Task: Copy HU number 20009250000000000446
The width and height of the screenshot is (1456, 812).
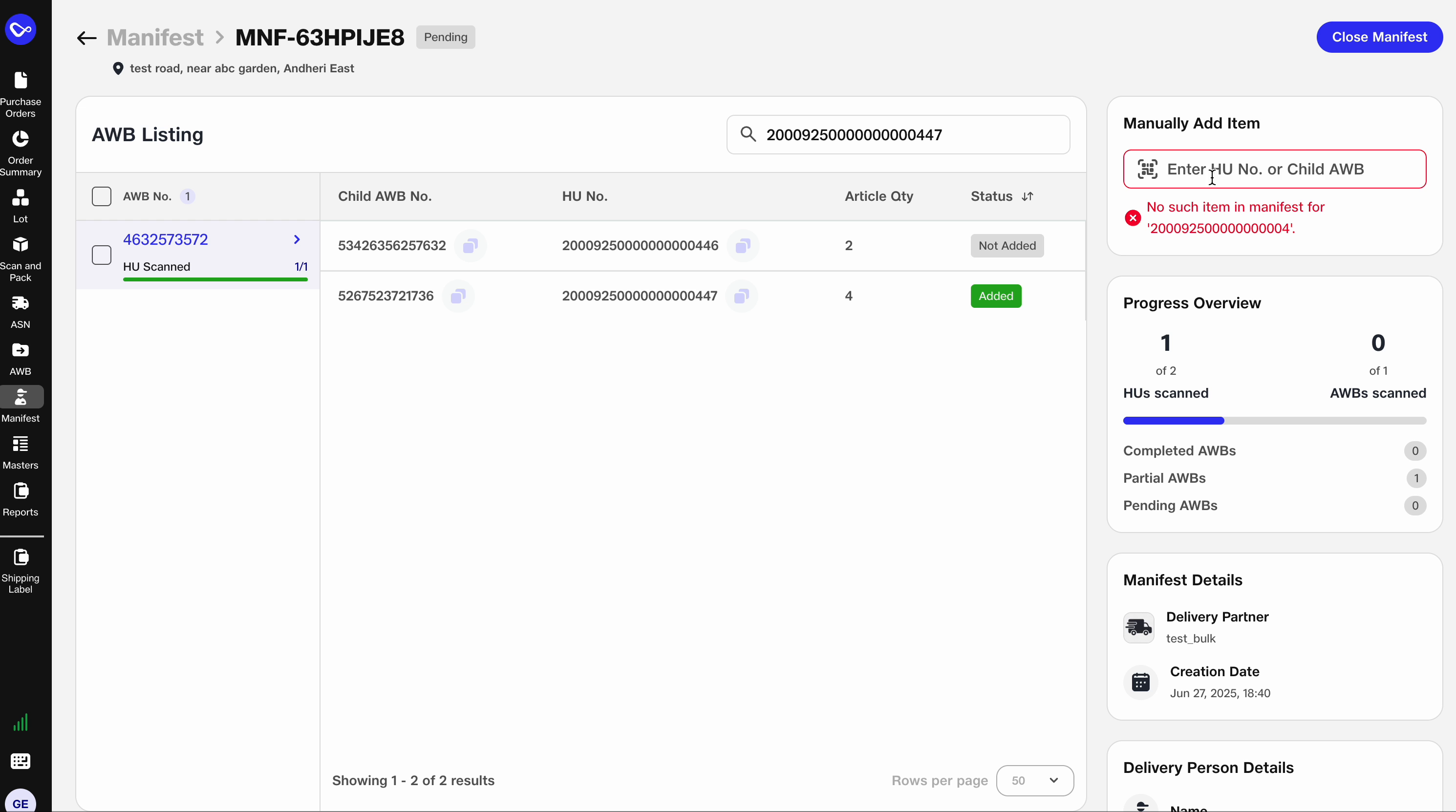Action: tap(743, 245)
